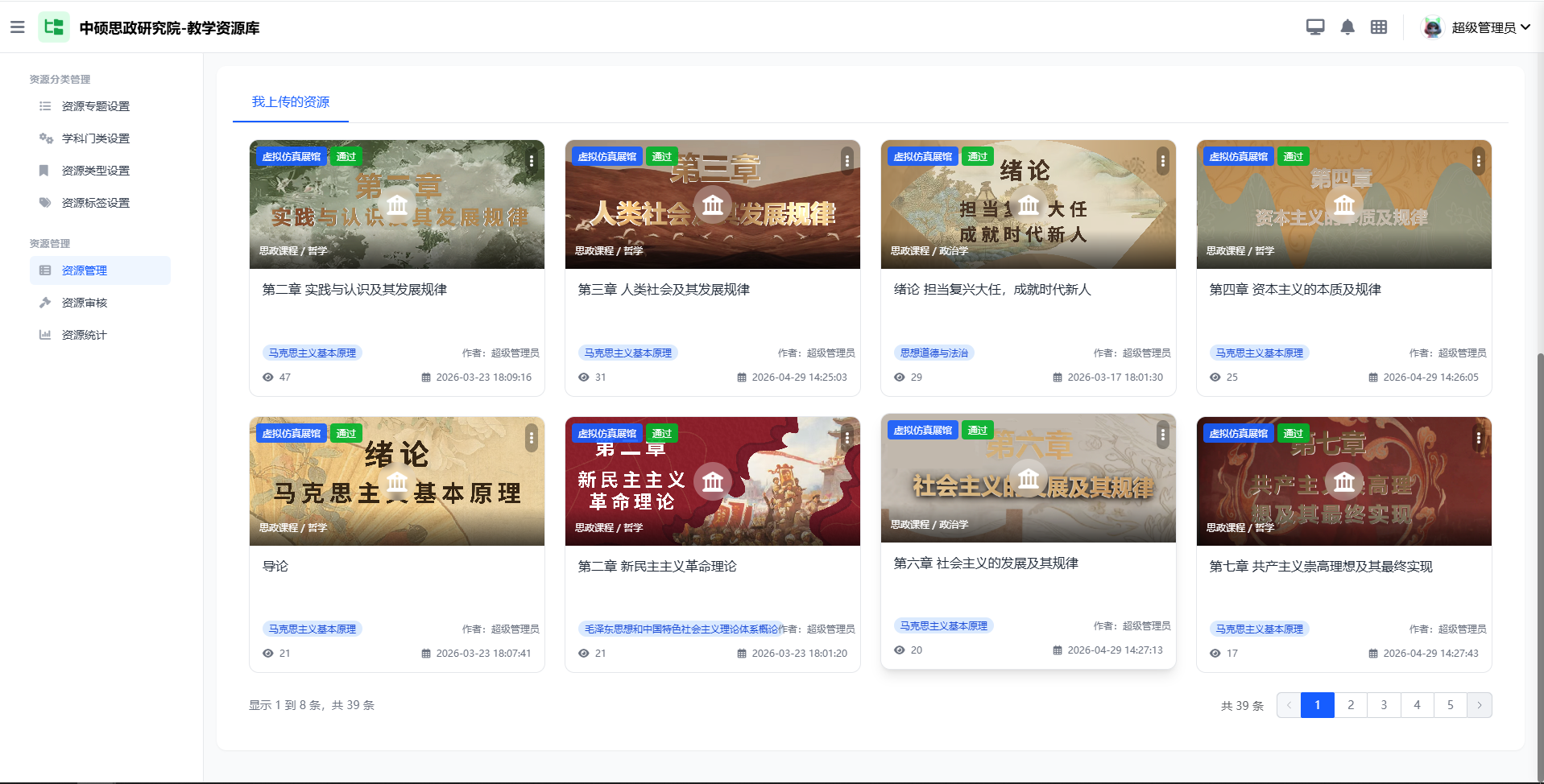The image size is (1544, 784).
Task: Open the grid apps icon in header
Action: [1379, 27]
